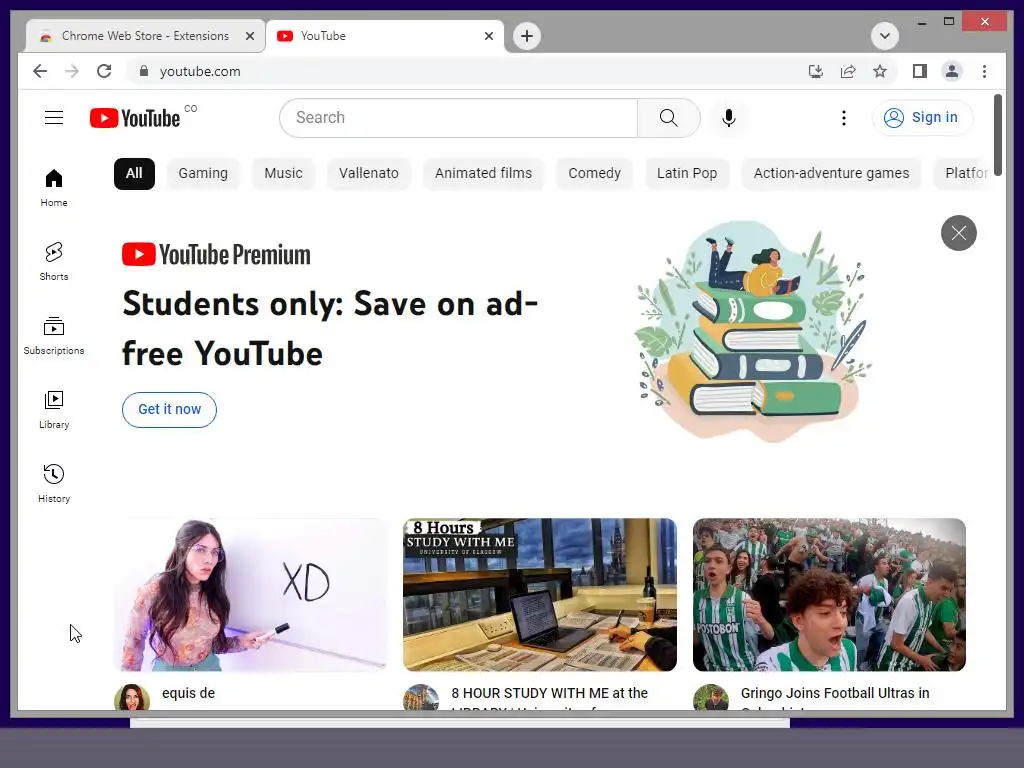Share this page icon
The height and width of the screenshot is (768, 1024).
click(x=848, y=71)
